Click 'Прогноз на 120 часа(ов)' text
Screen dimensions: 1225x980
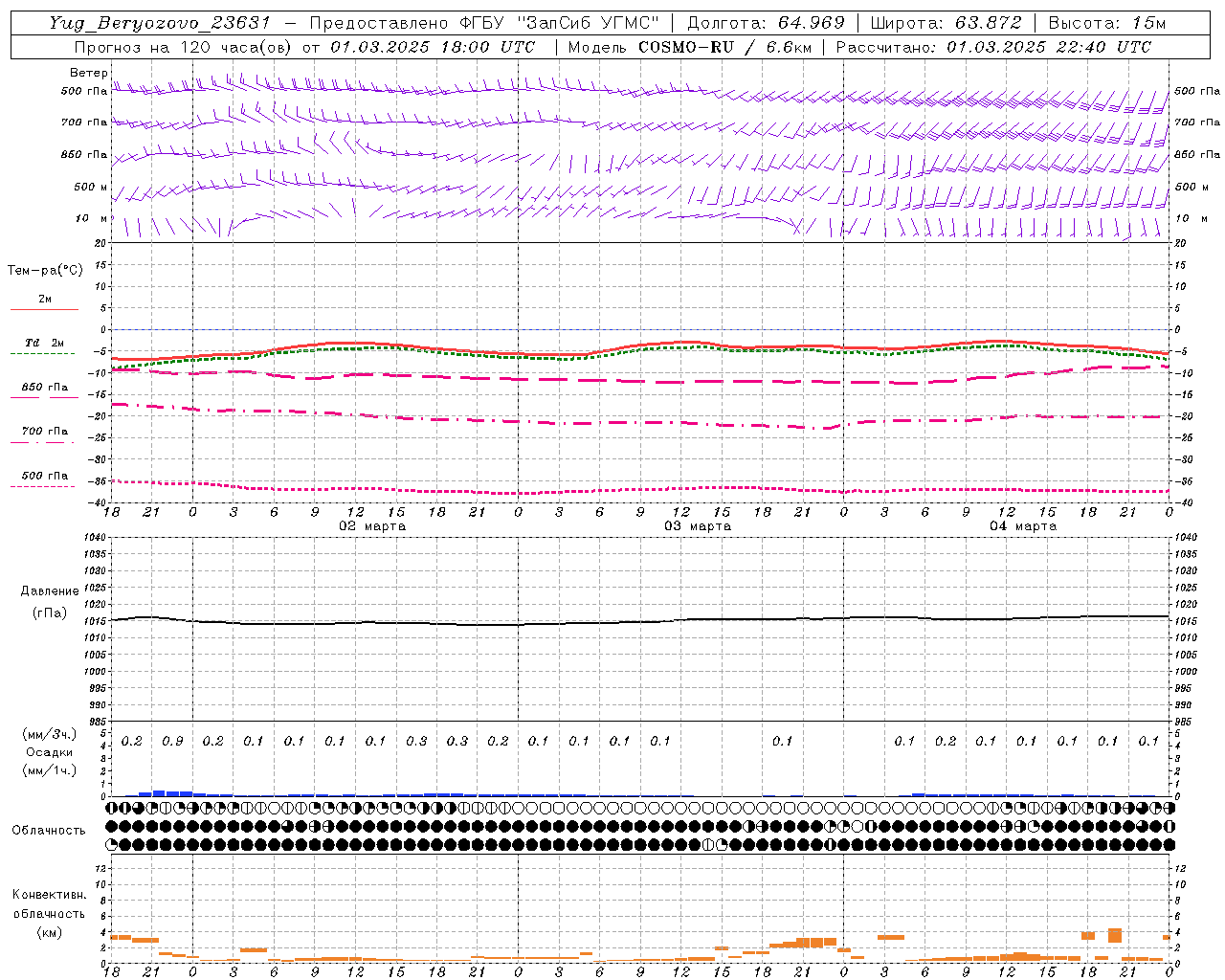point(184,47)
